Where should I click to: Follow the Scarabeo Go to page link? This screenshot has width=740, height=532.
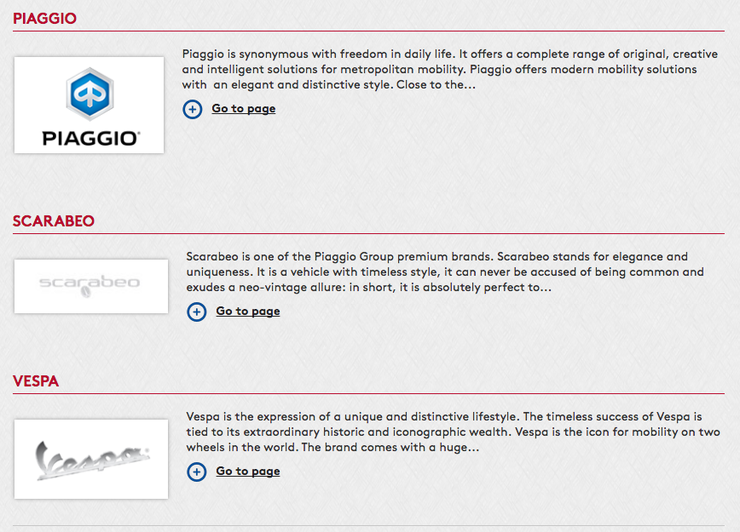pyautogui.click(x=248, y=311)
